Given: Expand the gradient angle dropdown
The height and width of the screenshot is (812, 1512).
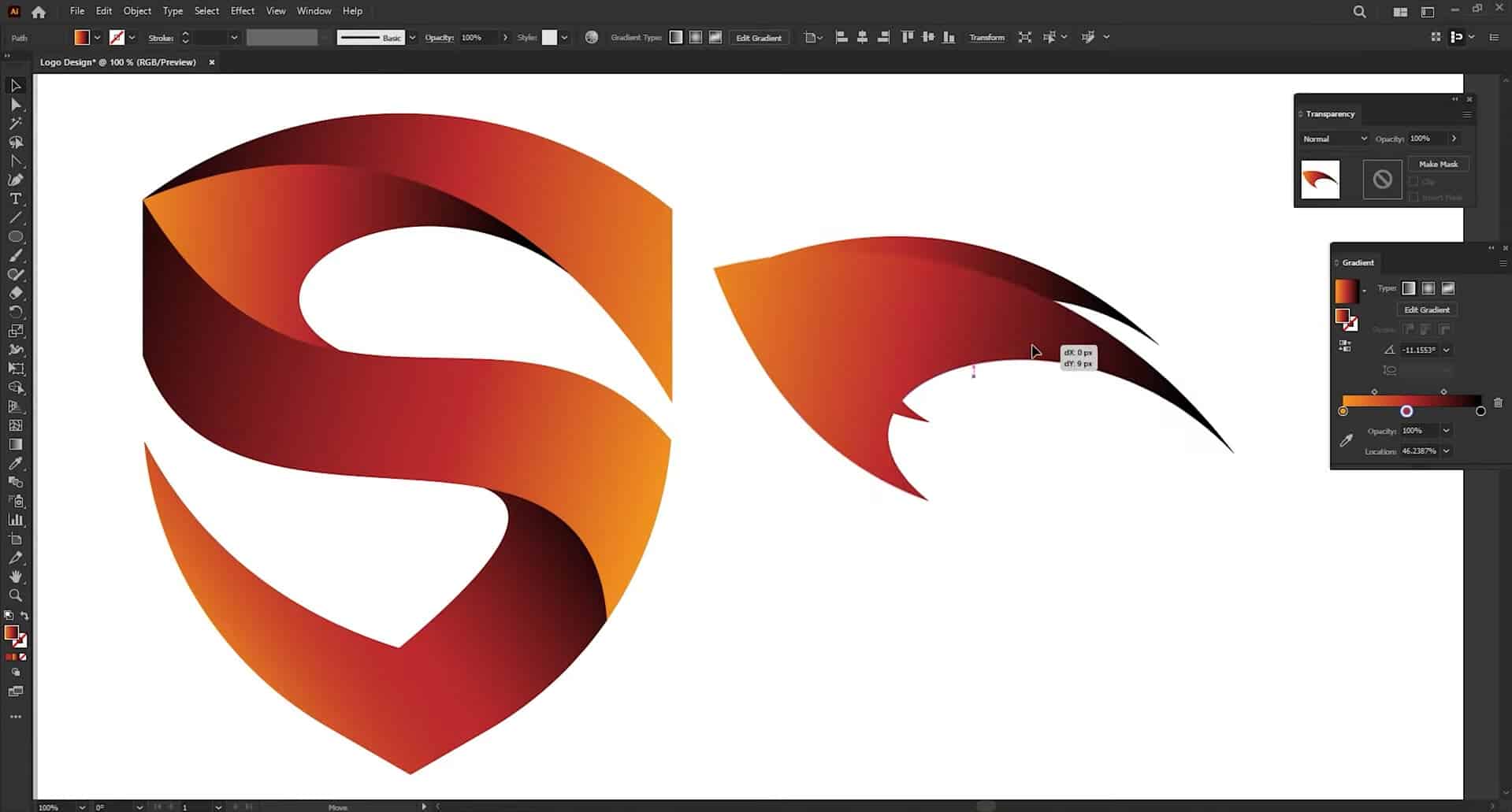Looking at the screenshot, I should tap(1447, 350).
